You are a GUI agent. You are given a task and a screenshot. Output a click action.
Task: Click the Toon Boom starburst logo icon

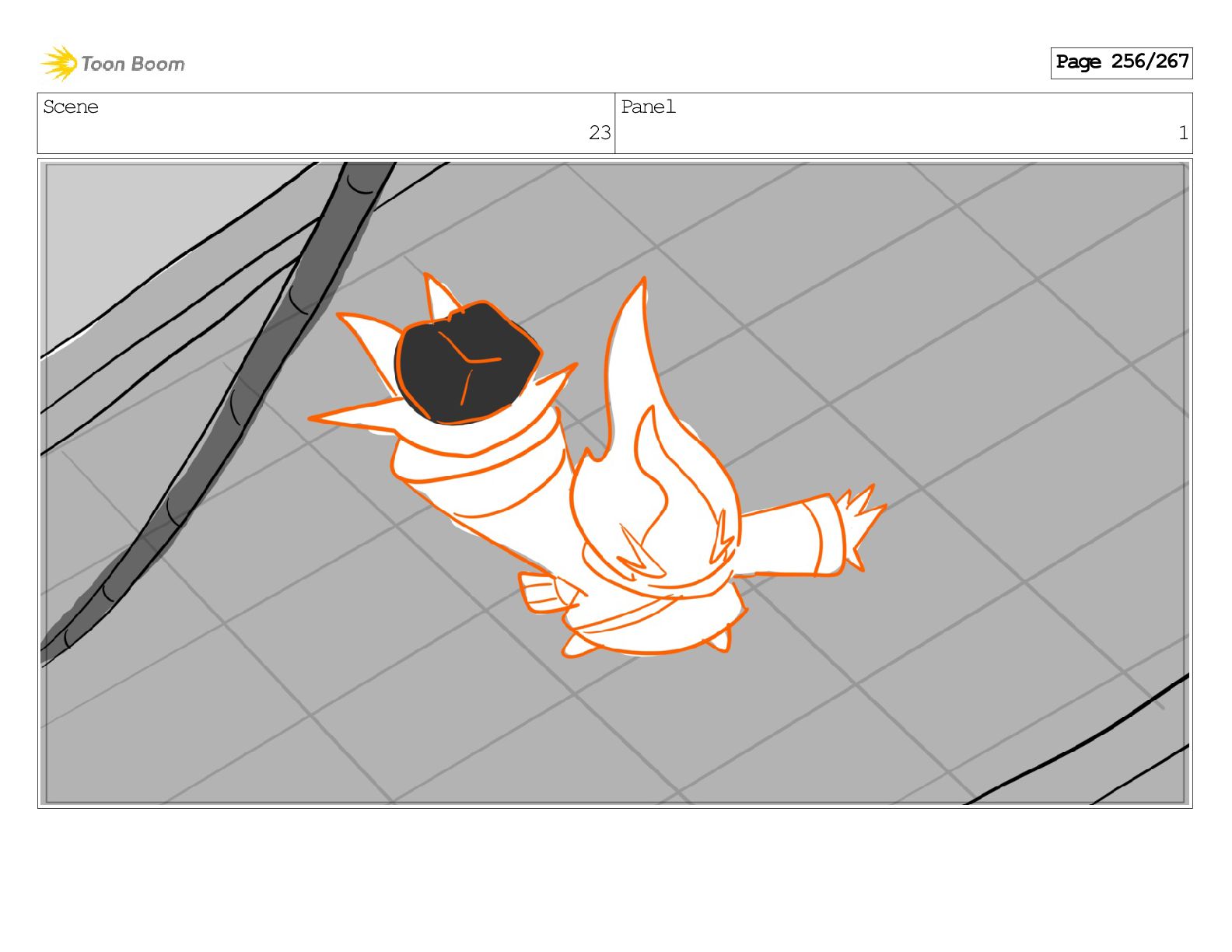pos(58,63)
